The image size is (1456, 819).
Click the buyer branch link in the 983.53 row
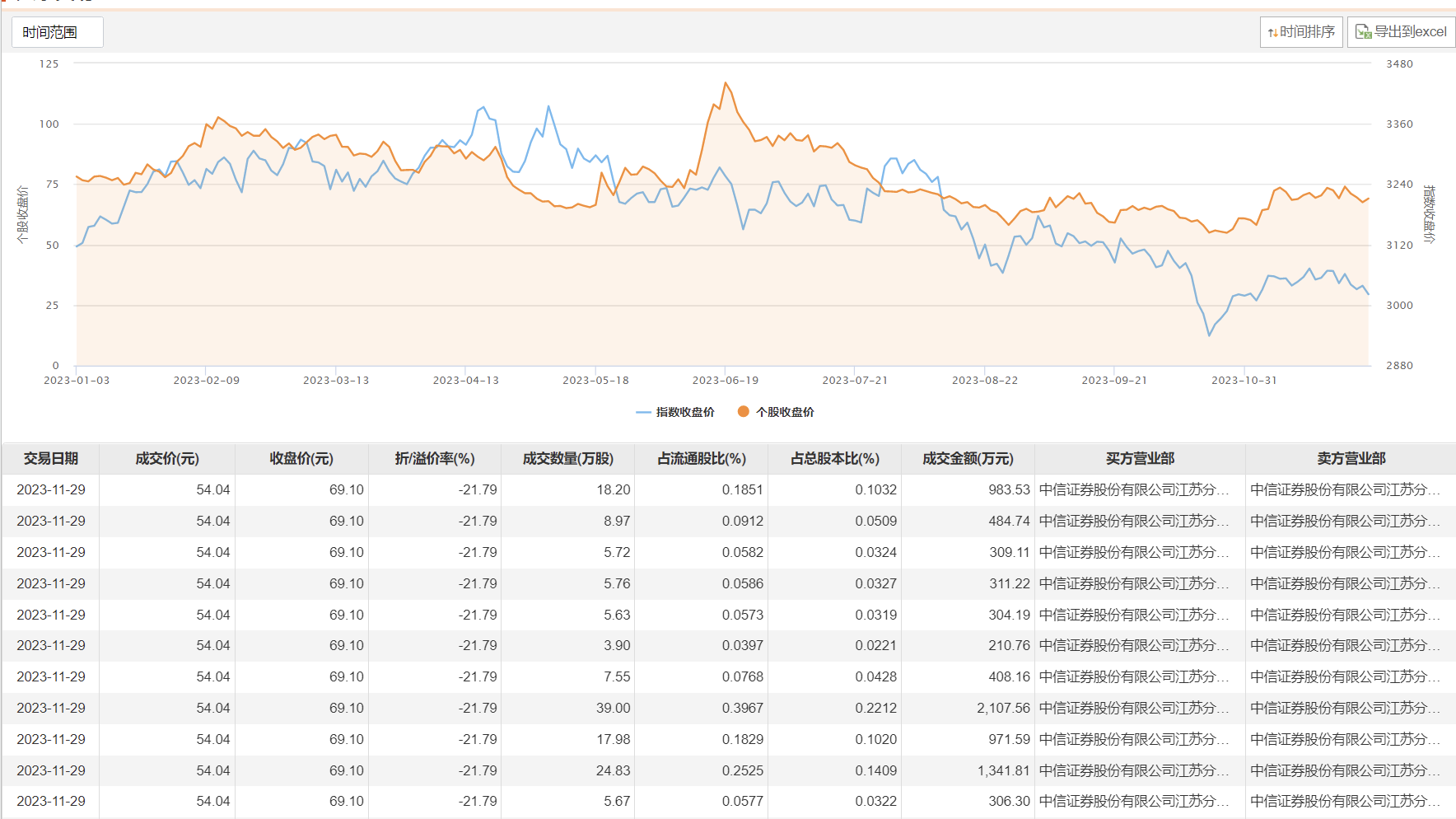click(x=1133, y=490)
